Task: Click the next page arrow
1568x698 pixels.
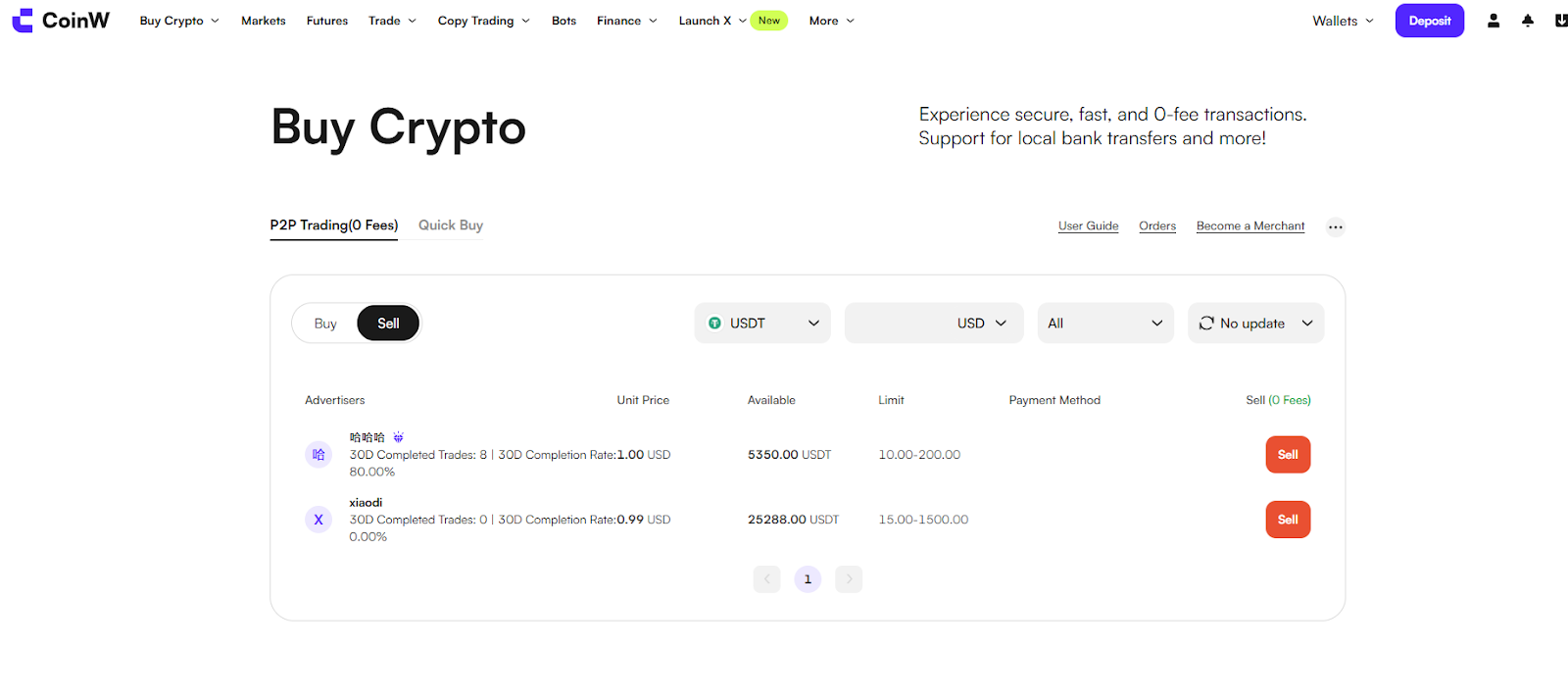Action: pos(849,579)
